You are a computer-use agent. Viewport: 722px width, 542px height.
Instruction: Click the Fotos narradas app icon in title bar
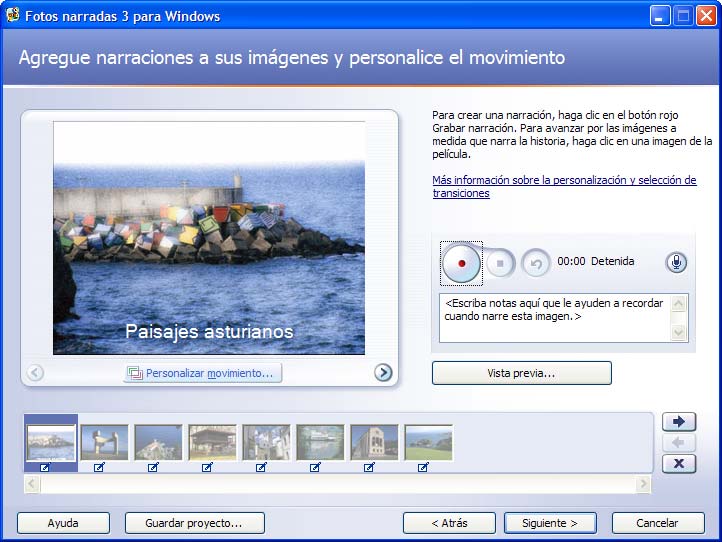pyautogui.click(x=12, y=15)
